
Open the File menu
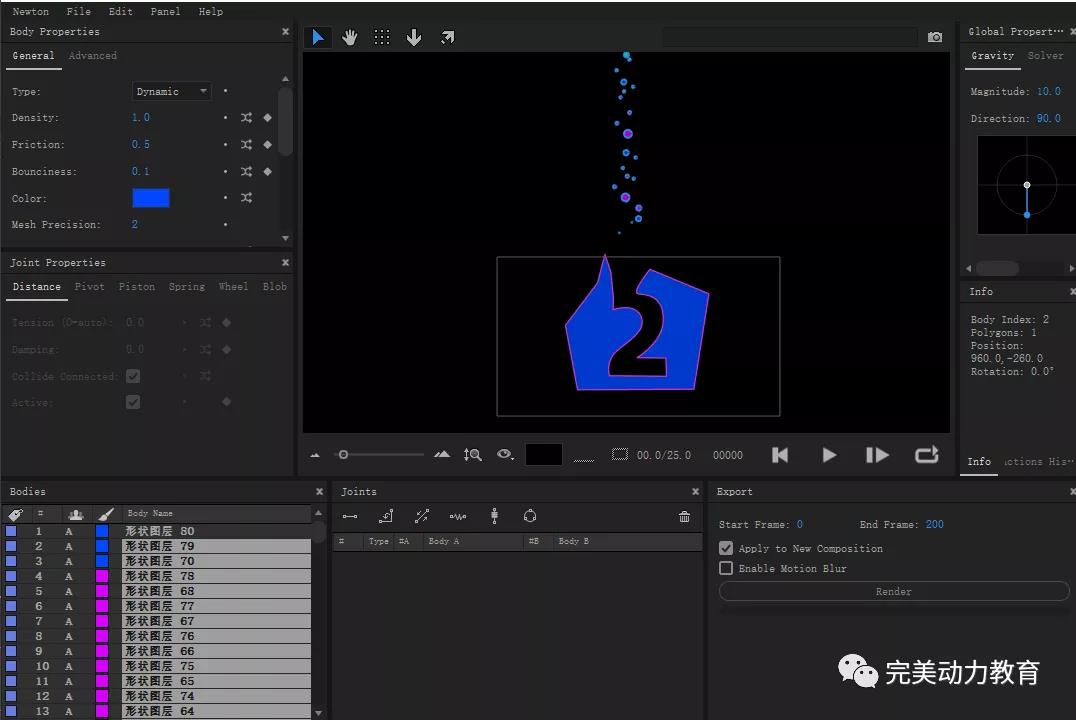click(78, 11)
